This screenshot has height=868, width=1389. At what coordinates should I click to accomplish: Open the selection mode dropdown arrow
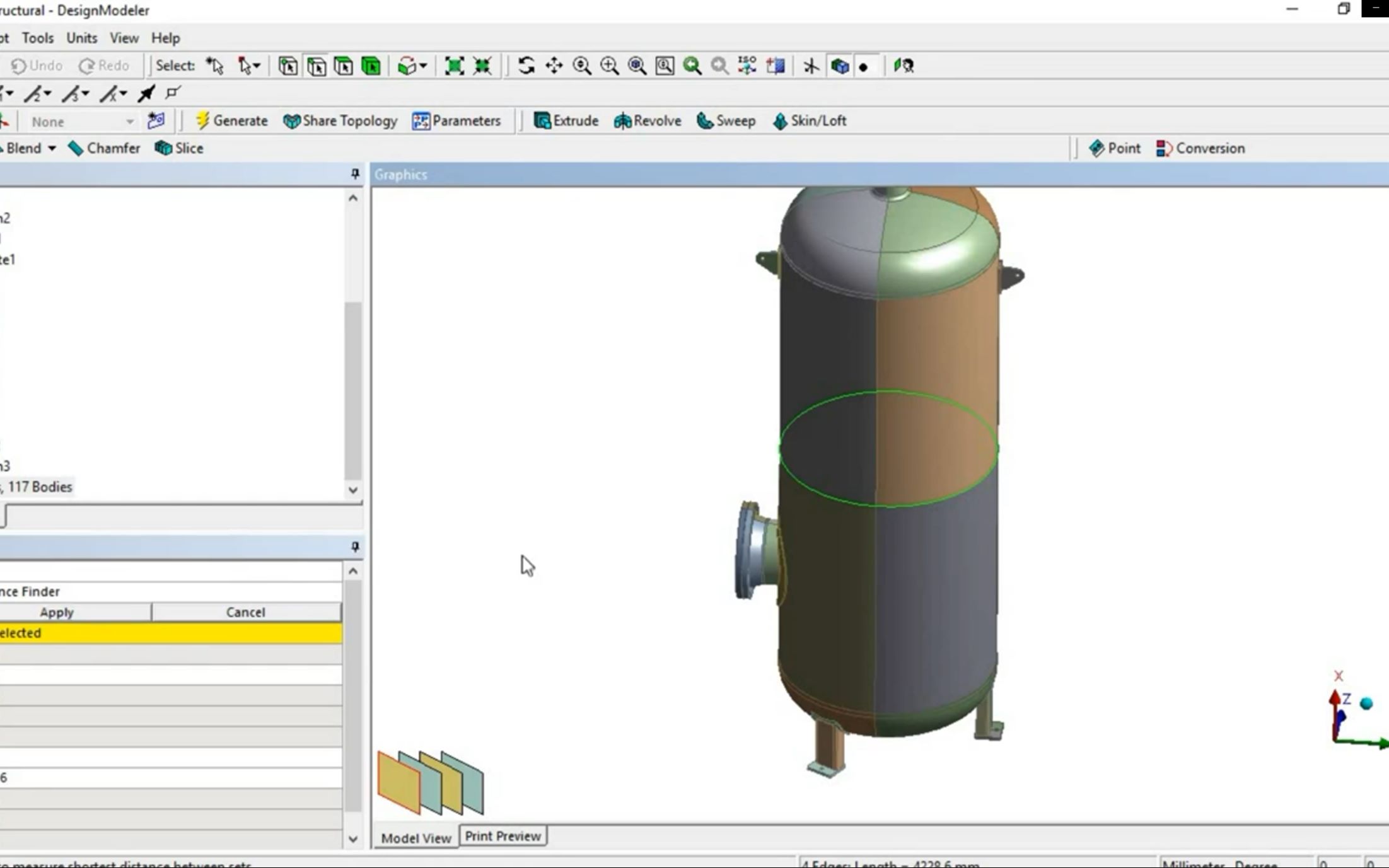[x=257, y=66]
